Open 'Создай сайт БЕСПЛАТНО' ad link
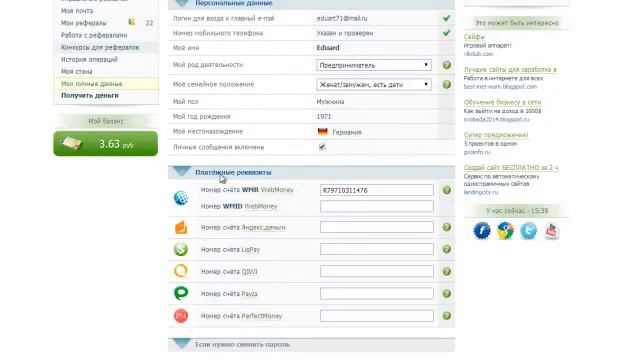The height and width of the screenshot is (360, 640). point(511,167)
